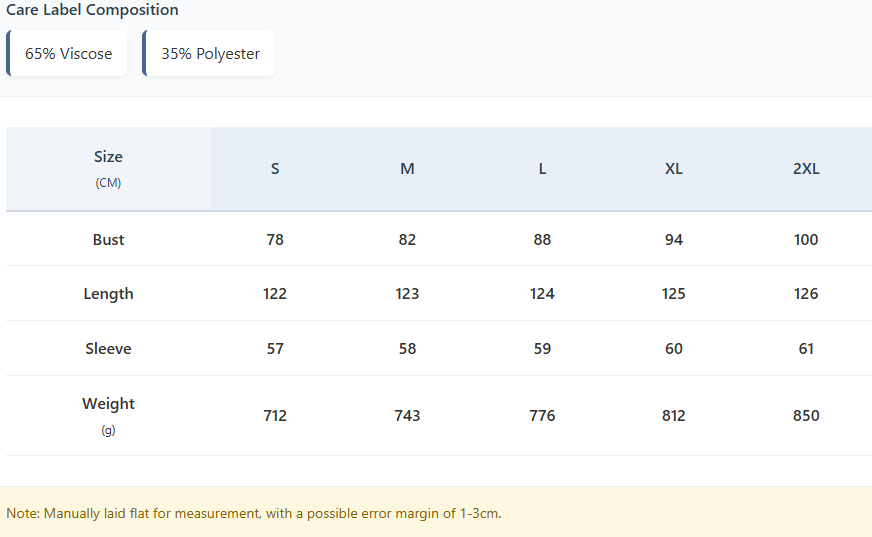The image size is (872, 537).
Task: Click the Length row label
Action: click(108, 294)
